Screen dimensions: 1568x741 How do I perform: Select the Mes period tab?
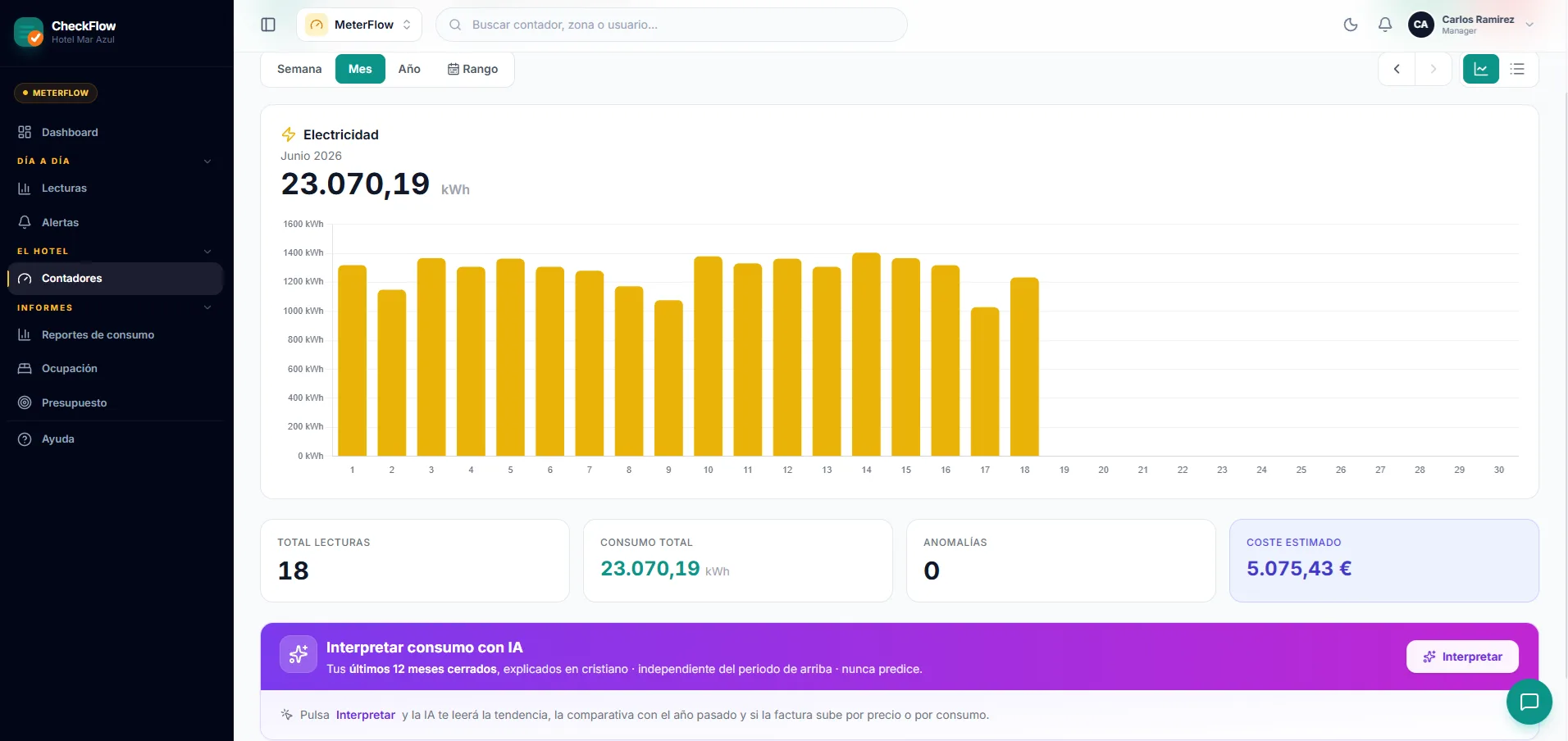click(x=360, y=69)
